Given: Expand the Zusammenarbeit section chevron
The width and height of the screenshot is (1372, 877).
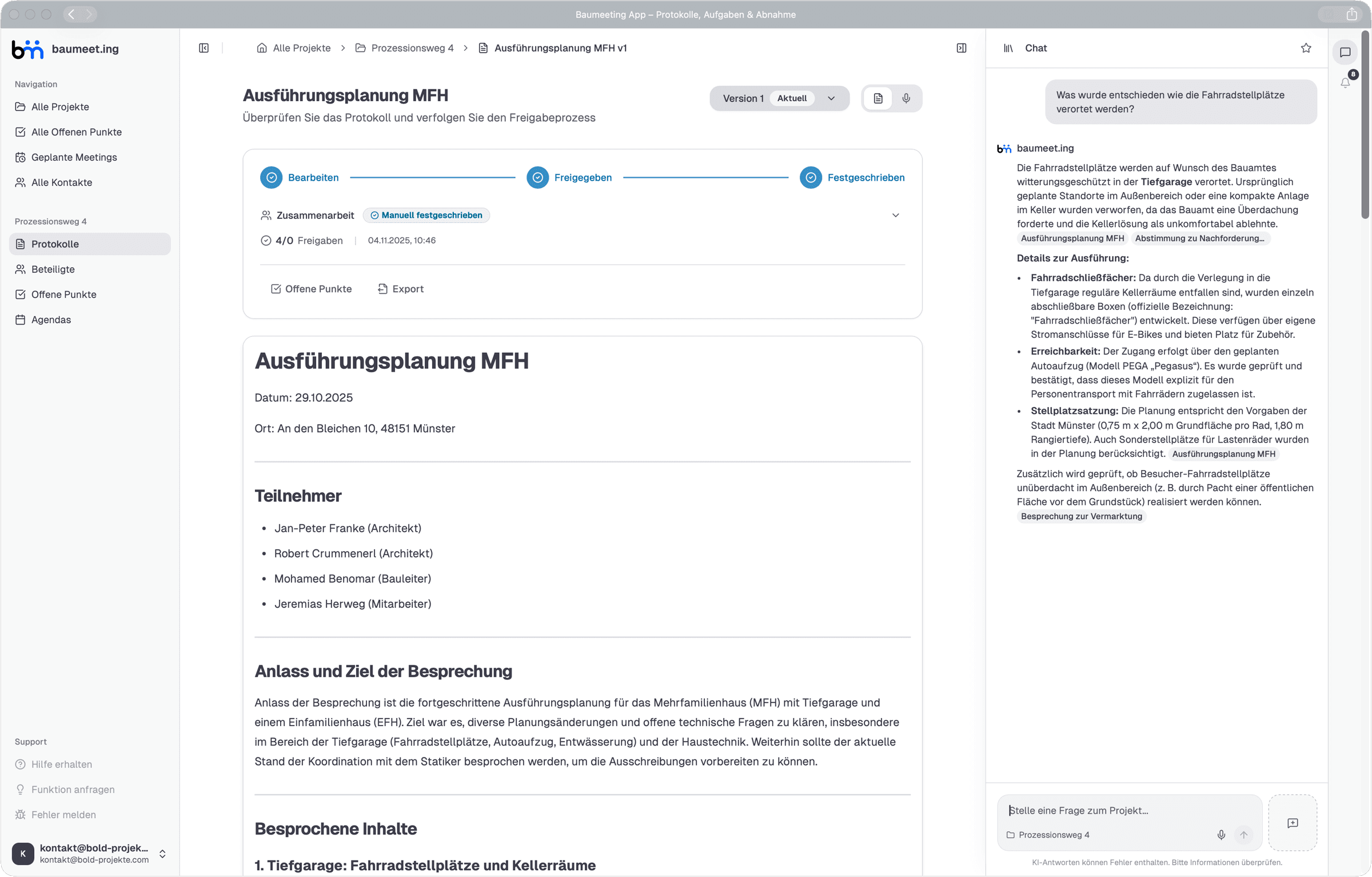Looking at the screenshot, I should pos(895,216).
